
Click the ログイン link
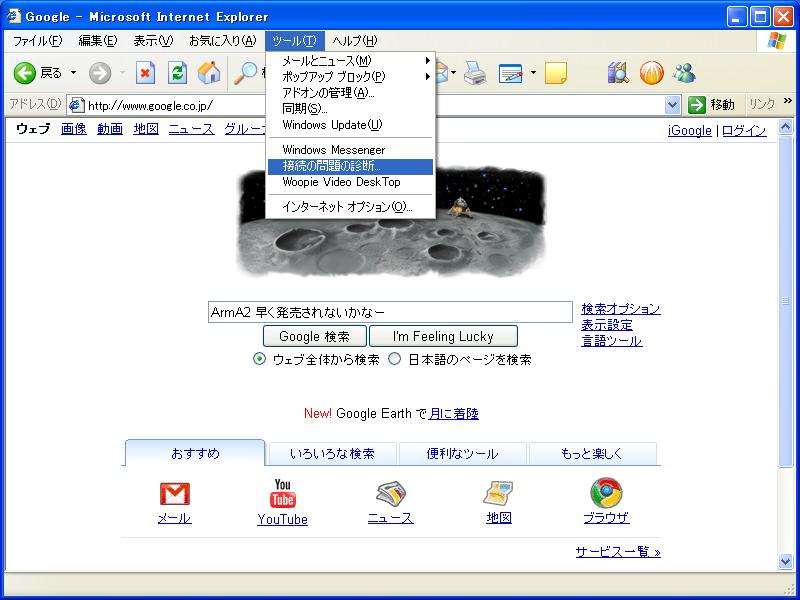pyautogui.click(x=744, y=131)
